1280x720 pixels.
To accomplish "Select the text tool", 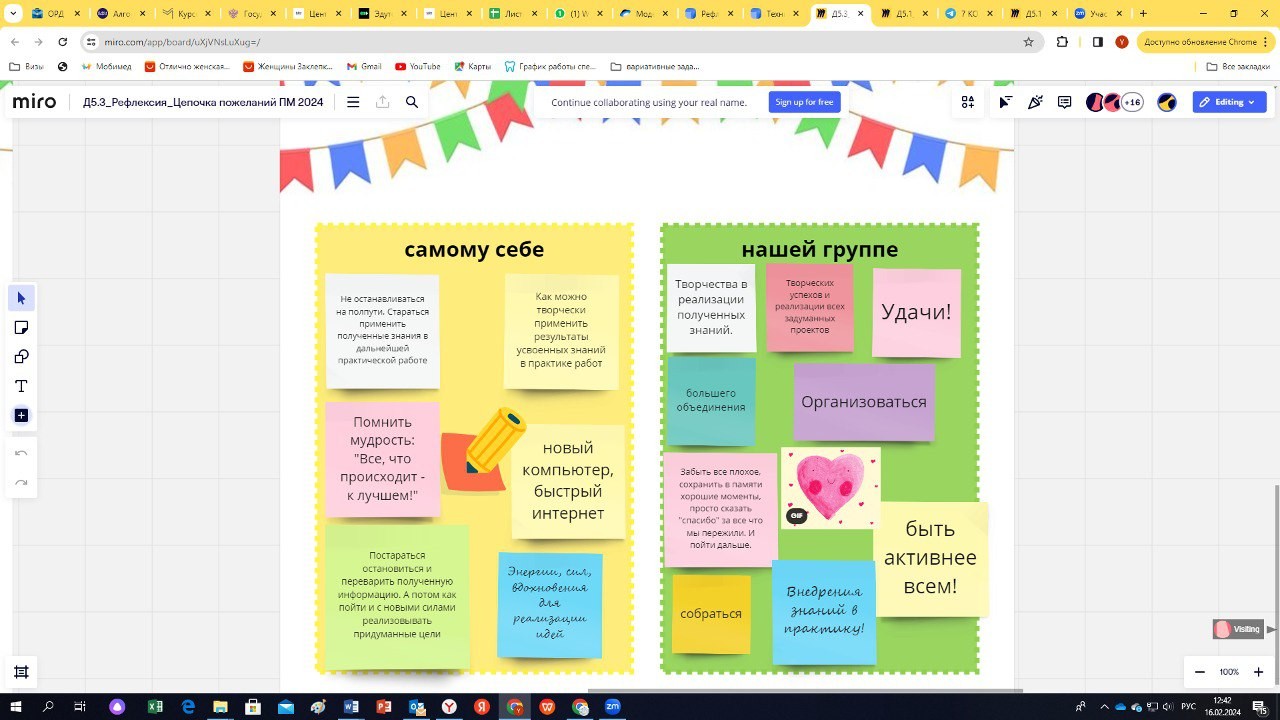I will point(21,386).
